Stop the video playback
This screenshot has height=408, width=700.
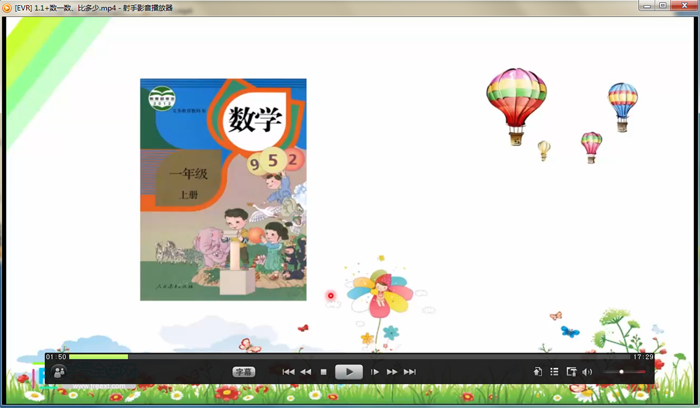click(x=324, y=372)
